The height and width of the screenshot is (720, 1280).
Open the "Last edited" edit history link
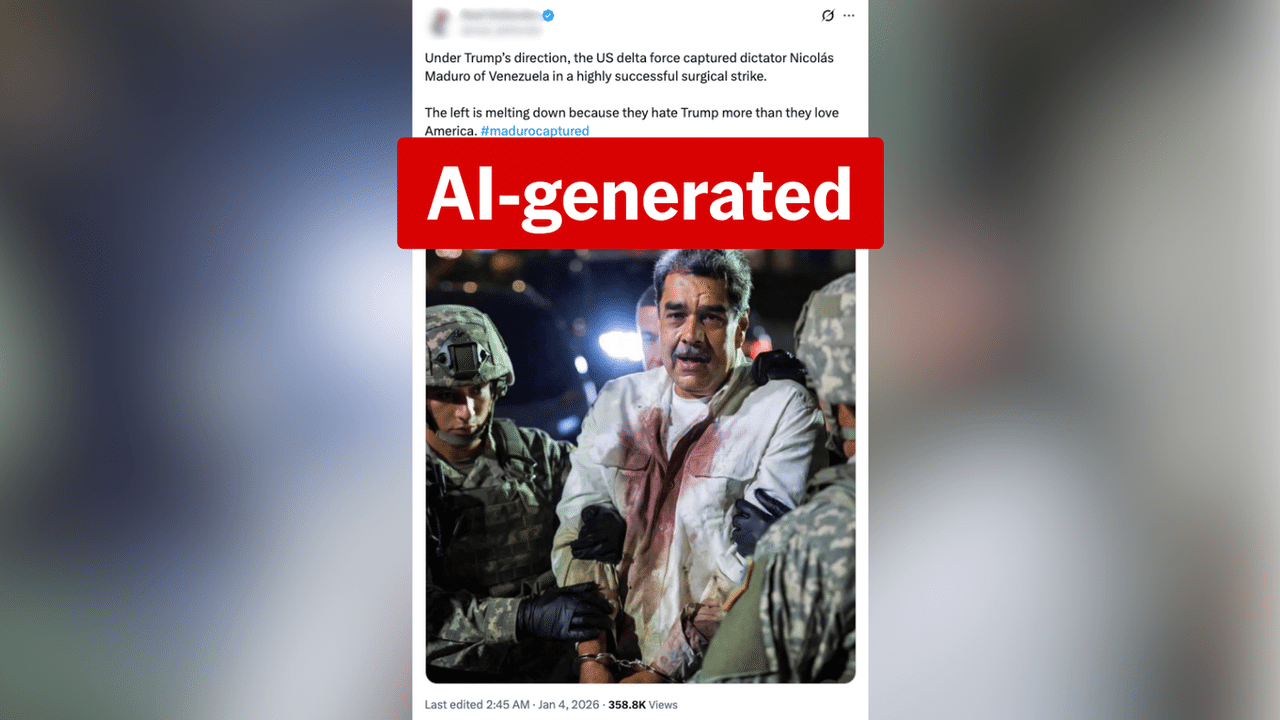coord(455,705)
